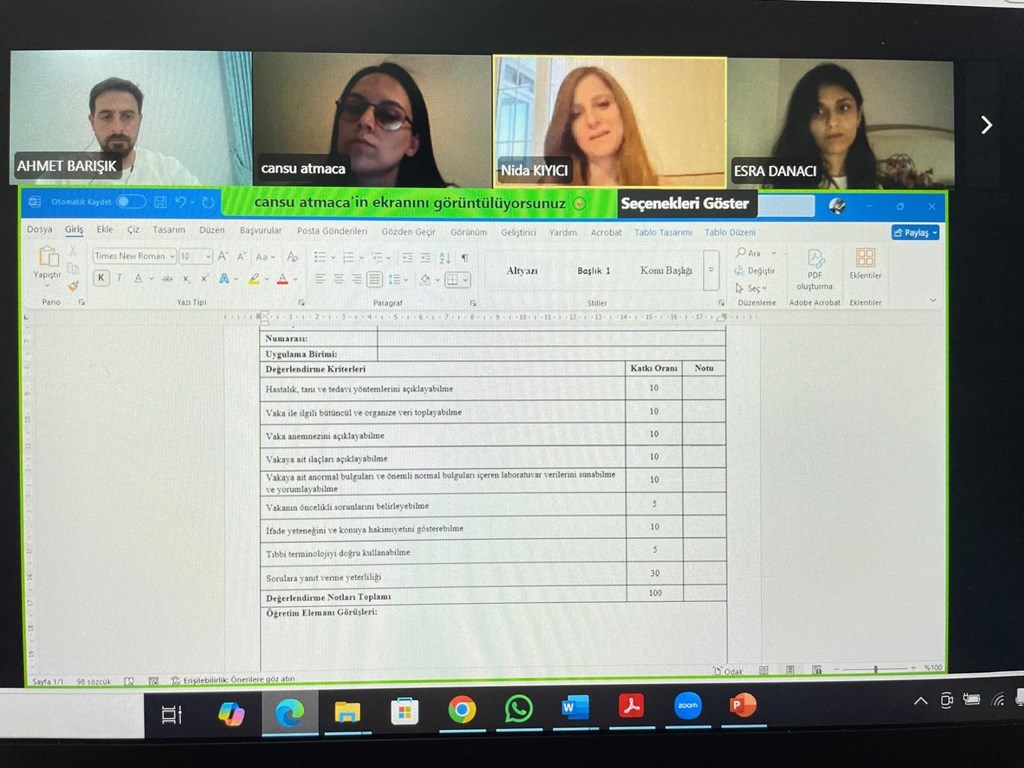1024x768 pixels.
Task: Click the Yapıştır paste icon
Action: [47, 263]
